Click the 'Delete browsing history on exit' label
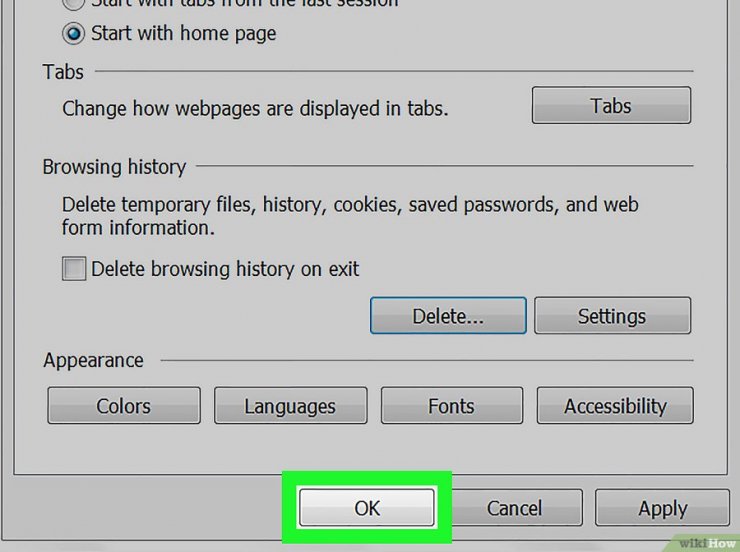The width and height of the screenshot is (740, 552). point(225,269)
